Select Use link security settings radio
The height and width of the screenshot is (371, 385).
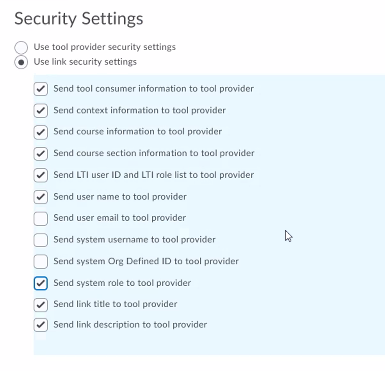point(21,62)
